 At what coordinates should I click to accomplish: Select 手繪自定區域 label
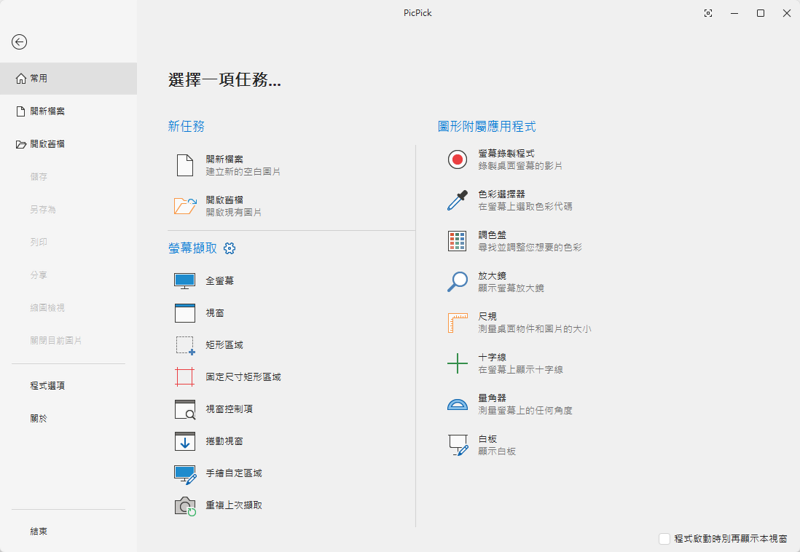pos(234,473)
